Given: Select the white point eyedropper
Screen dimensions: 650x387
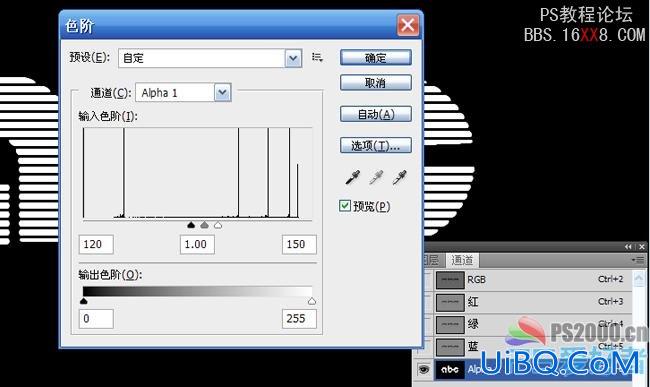Looking at the screenshot, I should (400, 177).
